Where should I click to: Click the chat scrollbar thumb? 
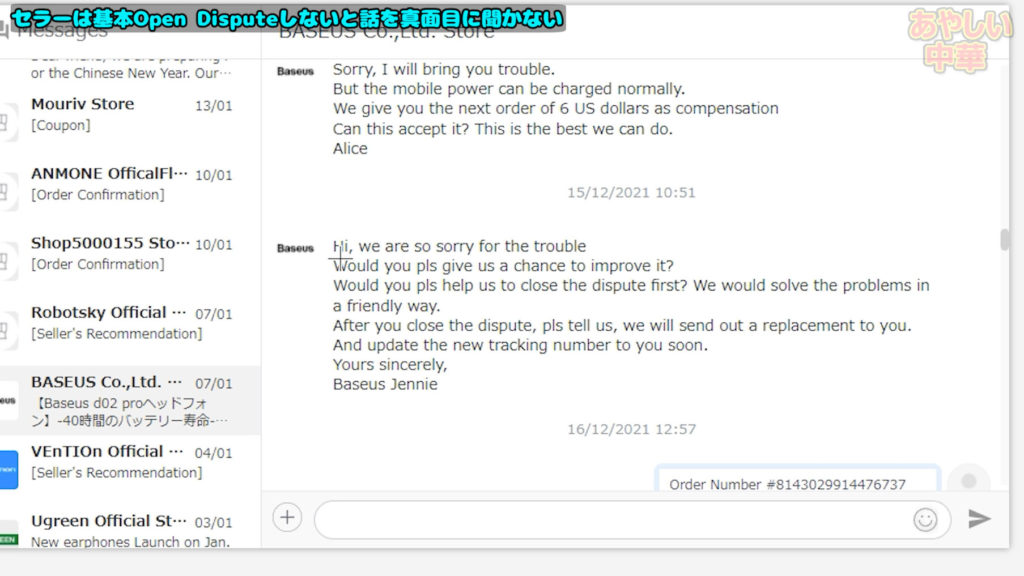tap(1004, 240)
